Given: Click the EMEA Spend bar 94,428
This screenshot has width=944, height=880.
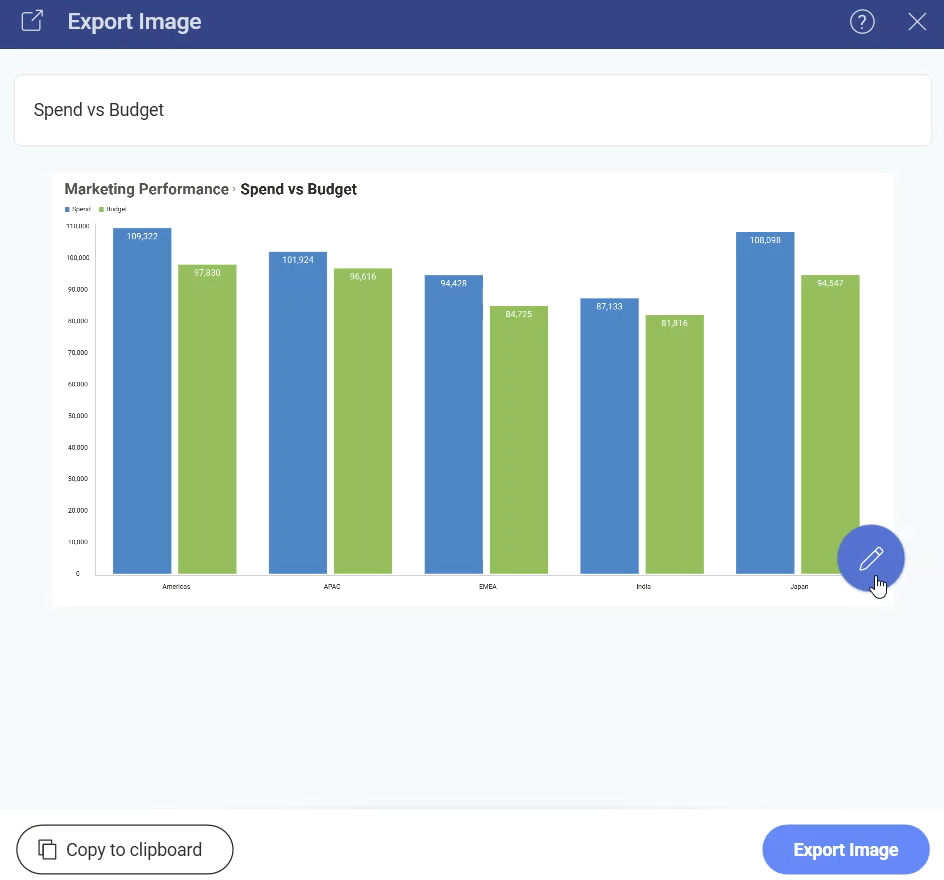Looking at the screenshot, I should pyautogui.click(x=453, y=424).
